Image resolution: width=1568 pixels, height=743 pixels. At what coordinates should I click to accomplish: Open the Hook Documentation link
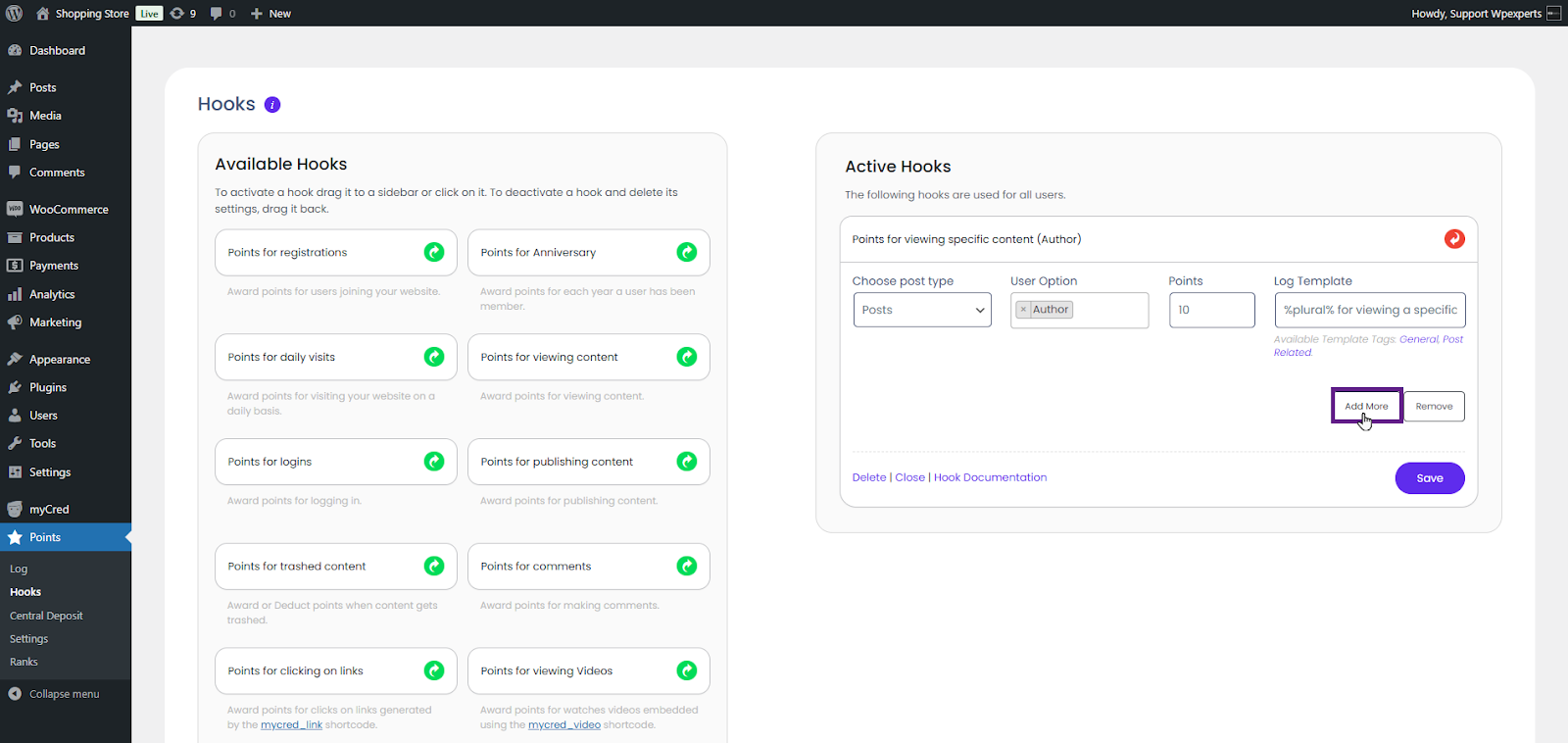990,477
